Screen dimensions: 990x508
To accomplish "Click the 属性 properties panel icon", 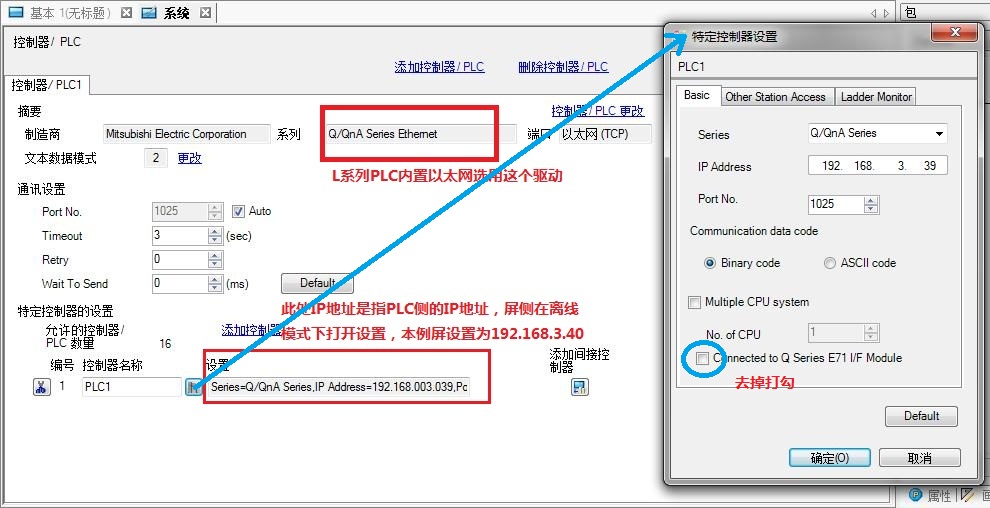I will tap(915, 495).
